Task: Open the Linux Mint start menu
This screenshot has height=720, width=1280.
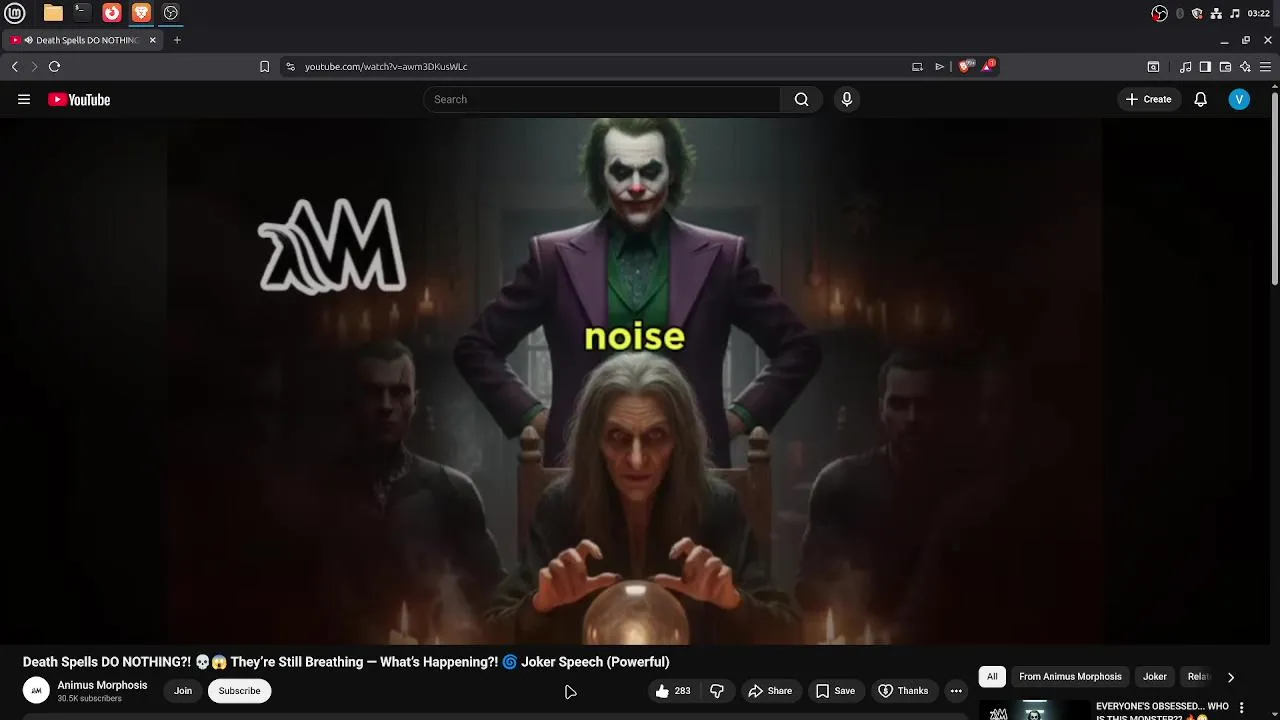Action: coord(15,13)
